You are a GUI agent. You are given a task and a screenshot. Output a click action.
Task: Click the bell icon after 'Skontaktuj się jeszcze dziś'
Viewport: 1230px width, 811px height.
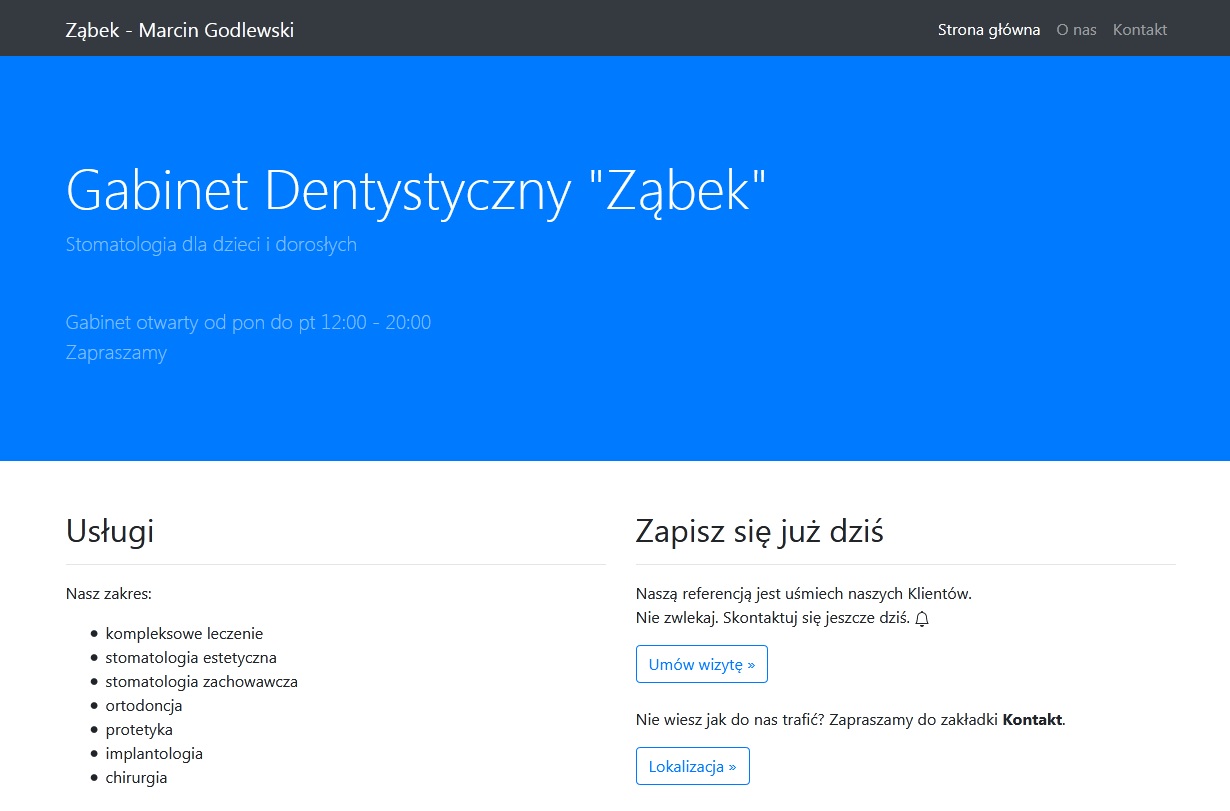[x=922, y=619]
